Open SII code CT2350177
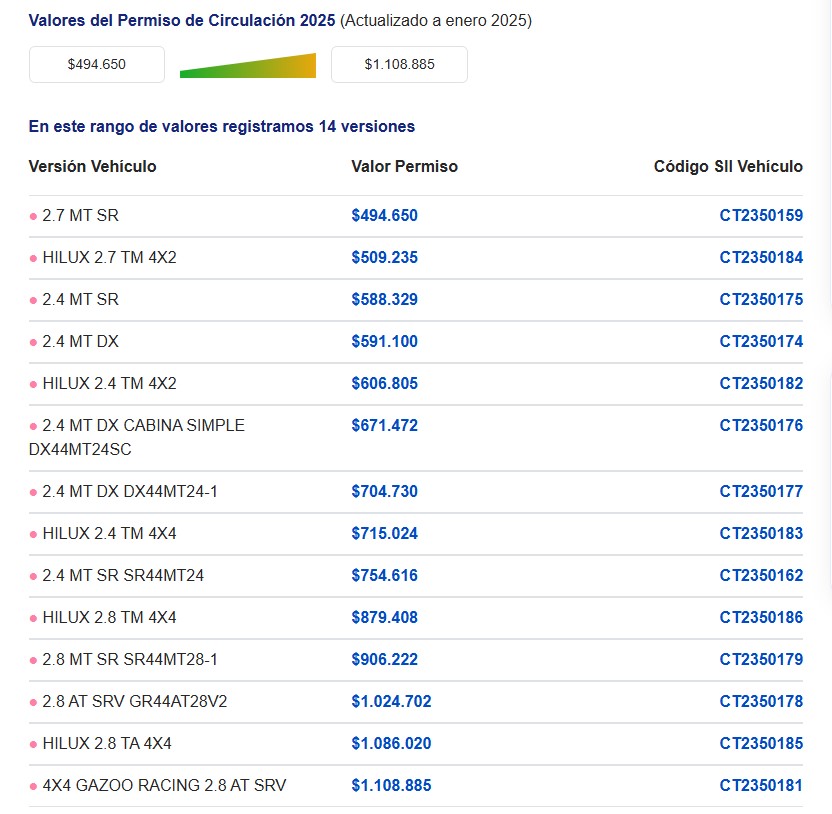 [760, 492]
